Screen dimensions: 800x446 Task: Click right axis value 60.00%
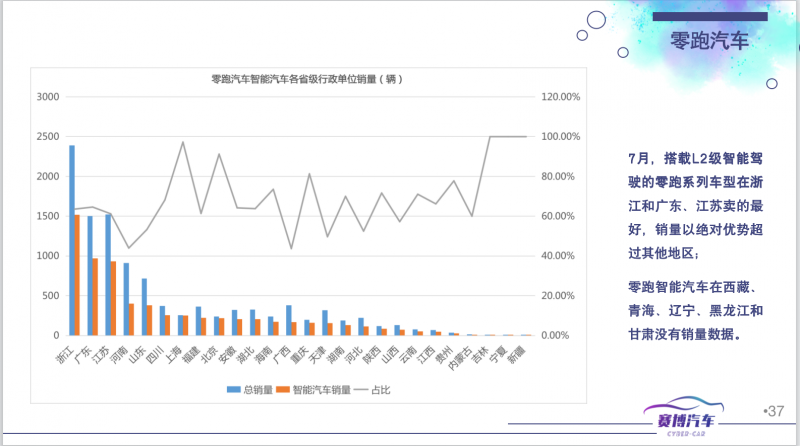click(x=558, y=216)
